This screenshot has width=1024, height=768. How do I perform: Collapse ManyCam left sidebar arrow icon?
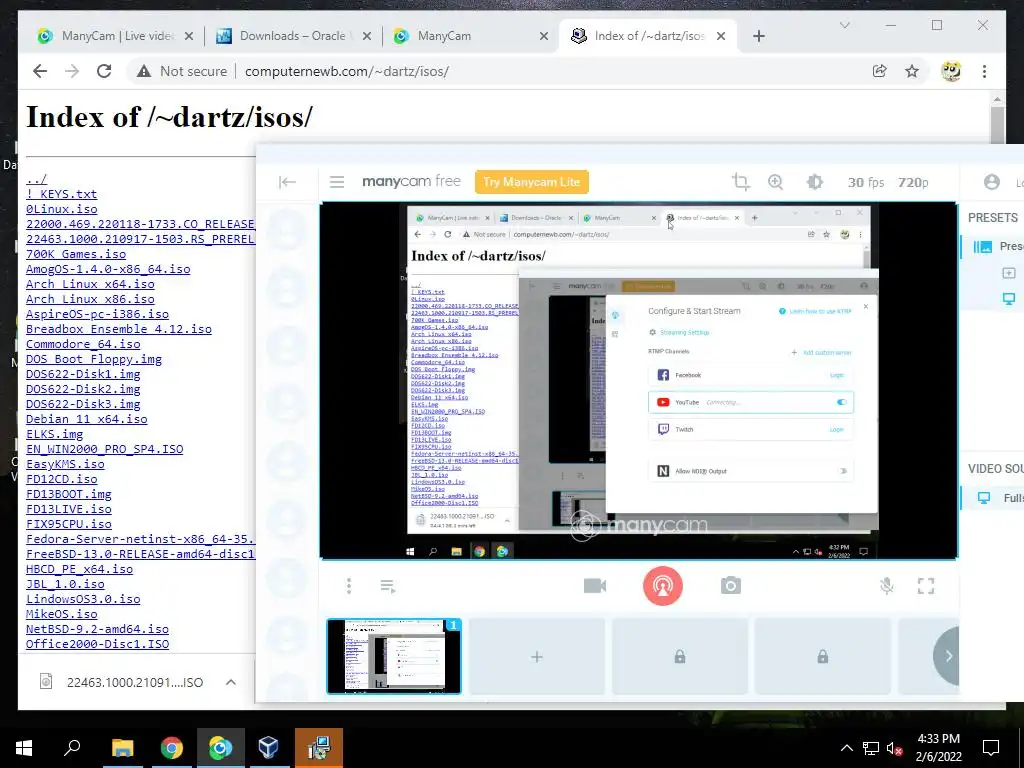pyautogui.click(x=287, y=182)
